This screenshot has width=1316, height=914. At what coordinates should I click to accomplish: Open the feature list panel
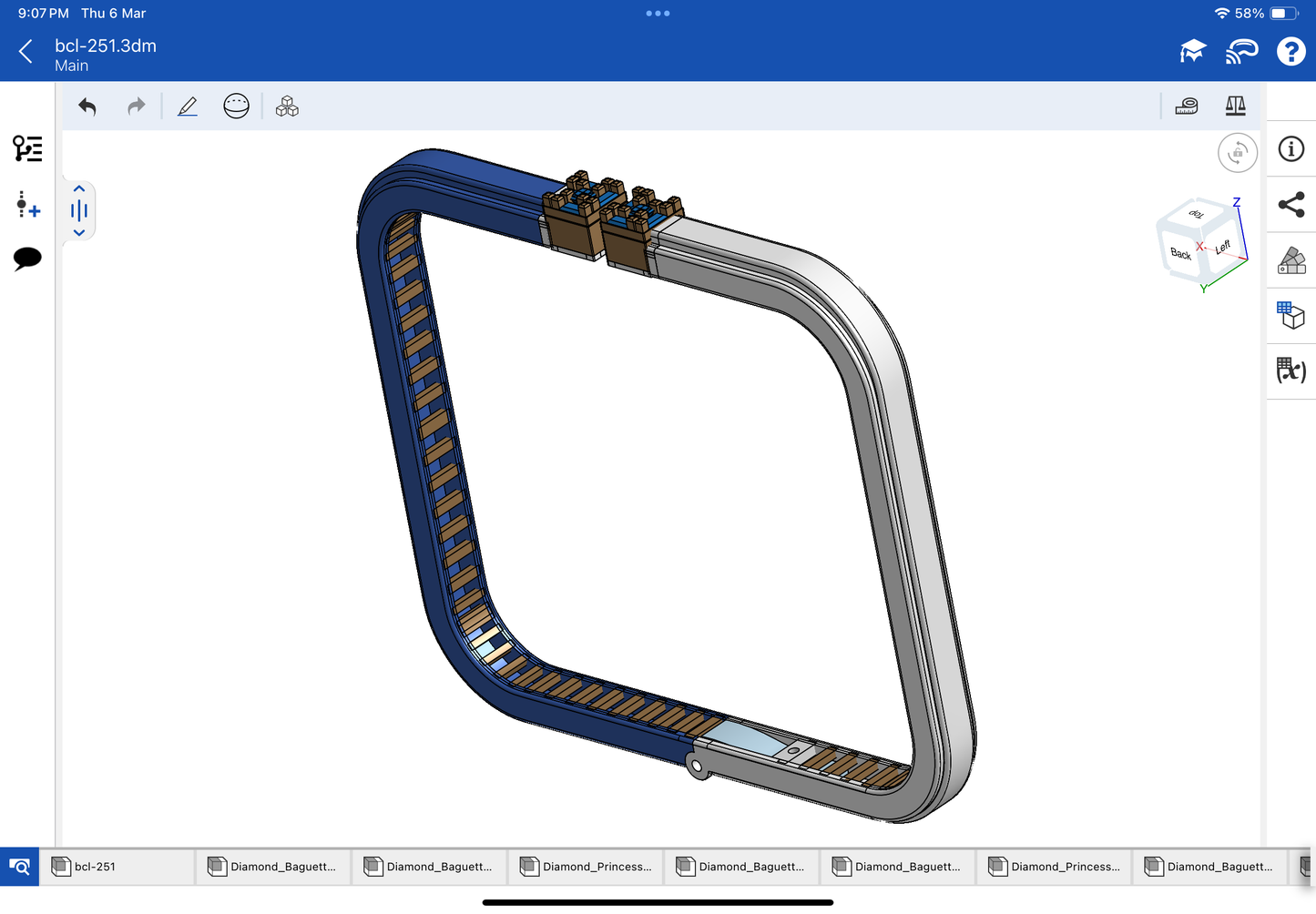[x=27, y=148]
